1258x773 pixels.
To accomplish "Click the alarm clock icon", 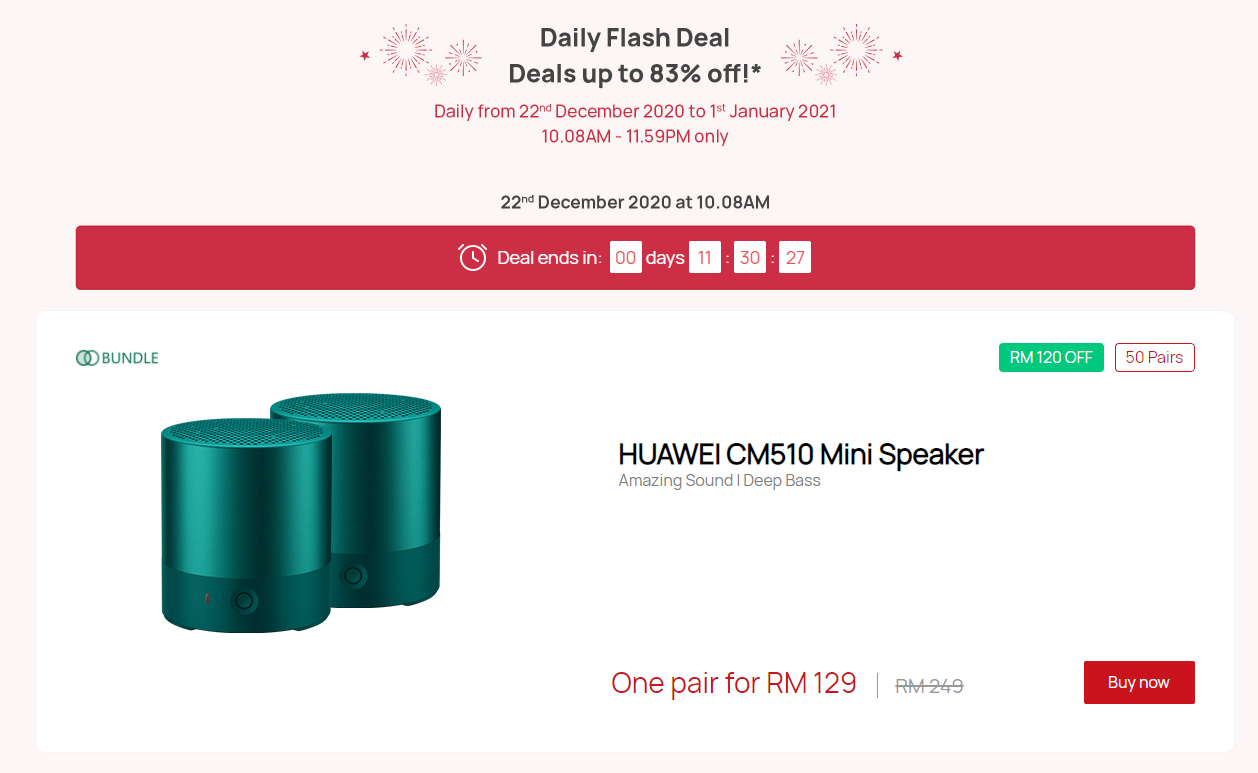I will click(x=472, y=258).
